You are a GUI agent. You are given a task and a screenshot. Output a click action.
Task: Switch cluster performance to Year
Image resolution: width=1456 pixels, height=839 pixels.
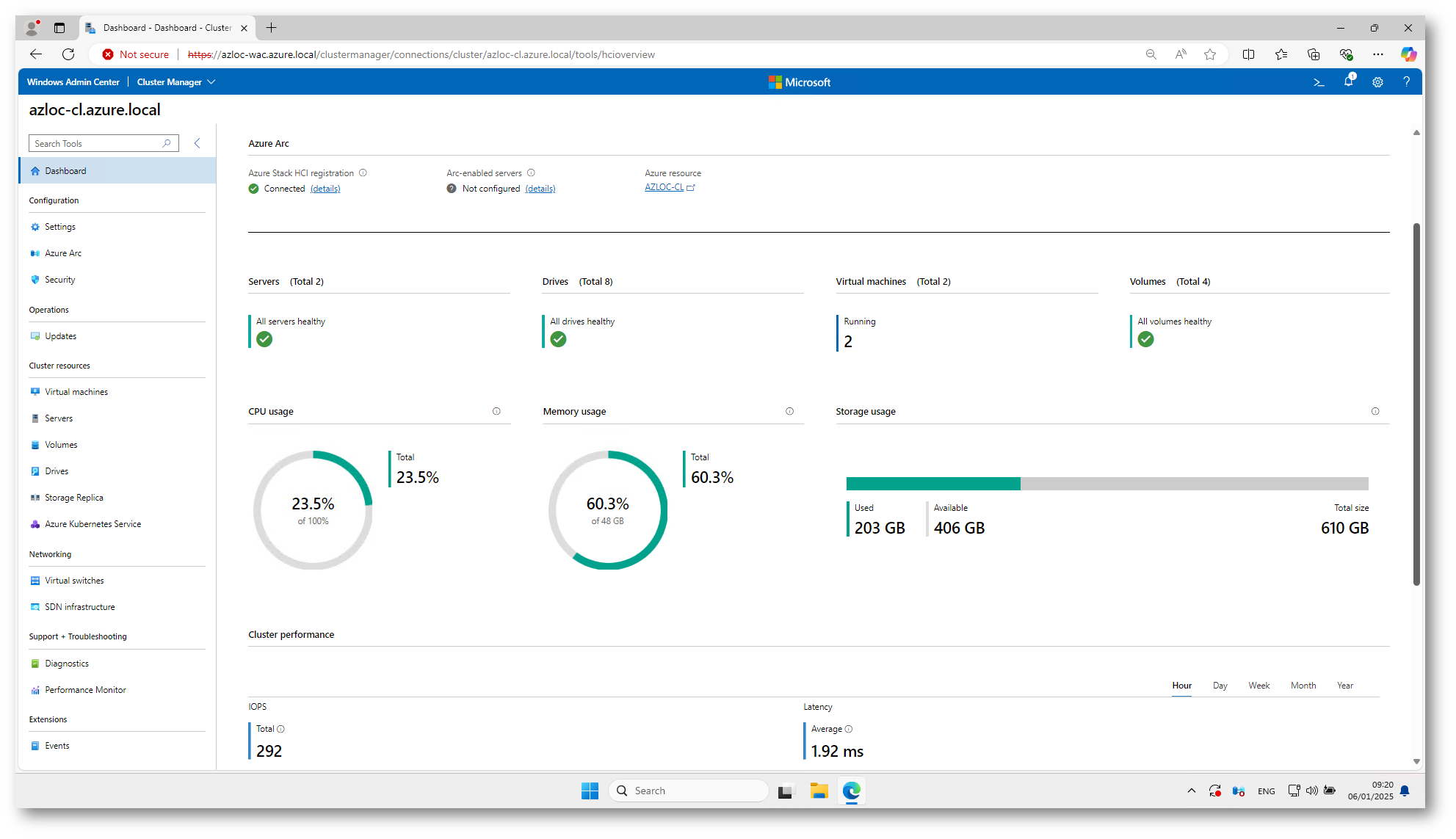1344,686
